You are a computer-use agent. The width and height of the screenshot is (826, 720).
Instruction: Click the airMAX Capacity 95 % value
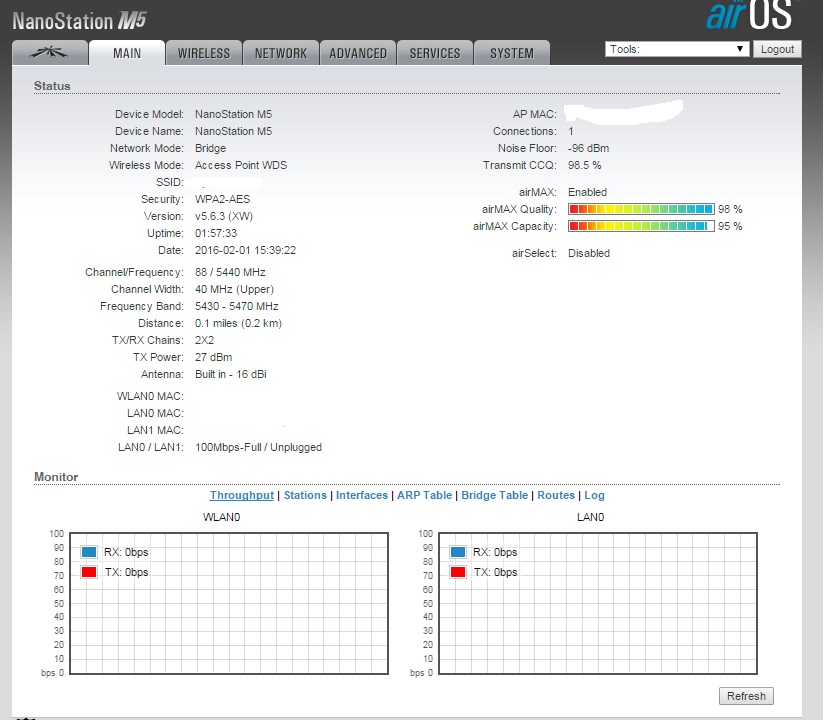(730, 226)
